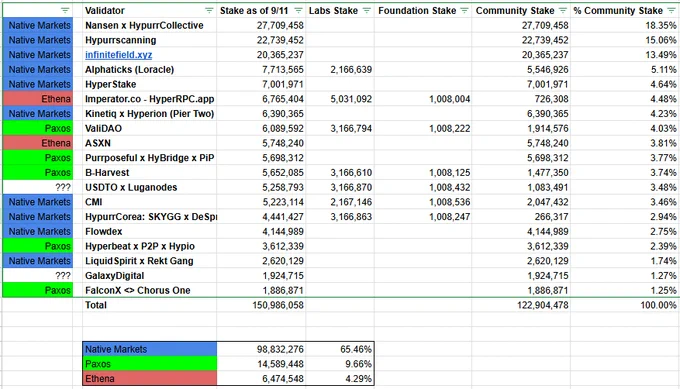The height and width of the screenshot is (389, 680).
Task: Select the Nansen x HypurrCollective cell
Action: (x=150, y=26)
